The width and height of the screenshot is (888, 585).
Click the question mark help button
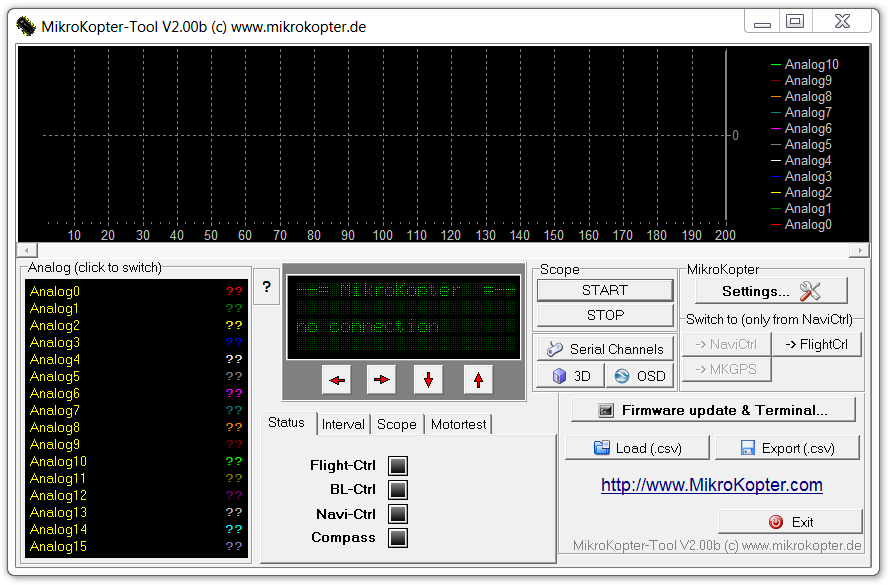(x=266, y=287)
